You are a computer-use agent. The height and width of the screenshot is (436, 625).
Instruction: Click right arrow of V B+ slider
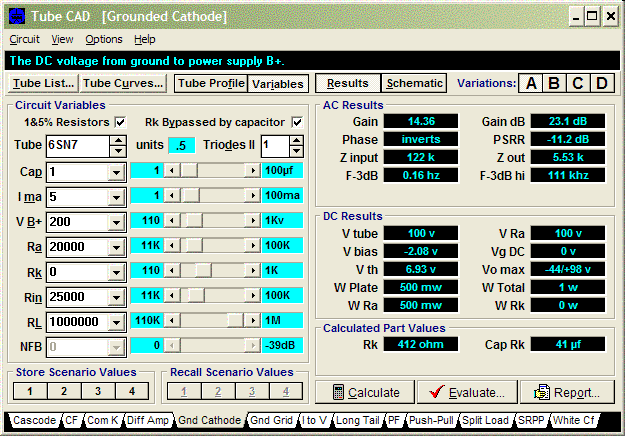(253, 220)
